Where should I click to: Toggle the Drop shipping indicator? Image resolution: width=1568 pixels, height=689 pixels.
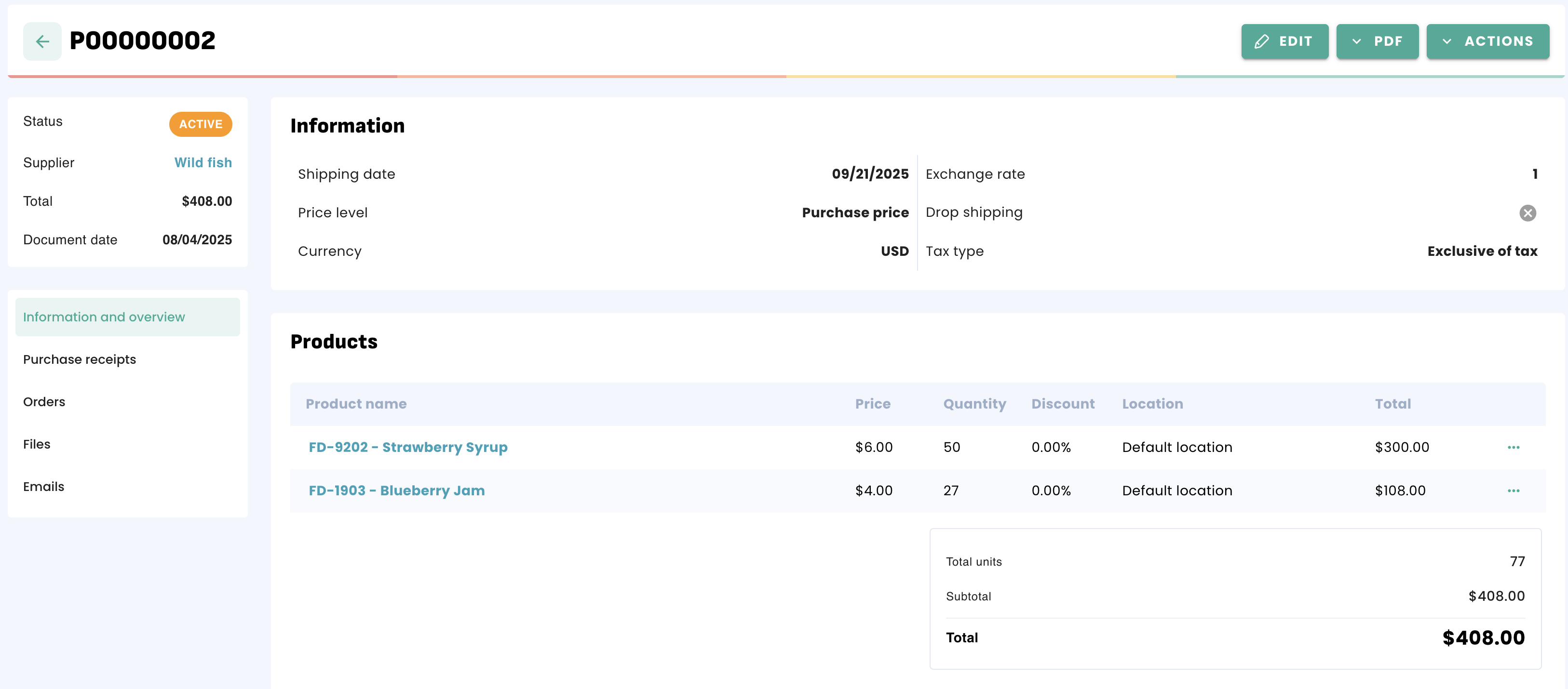[x=1527, y=213]
